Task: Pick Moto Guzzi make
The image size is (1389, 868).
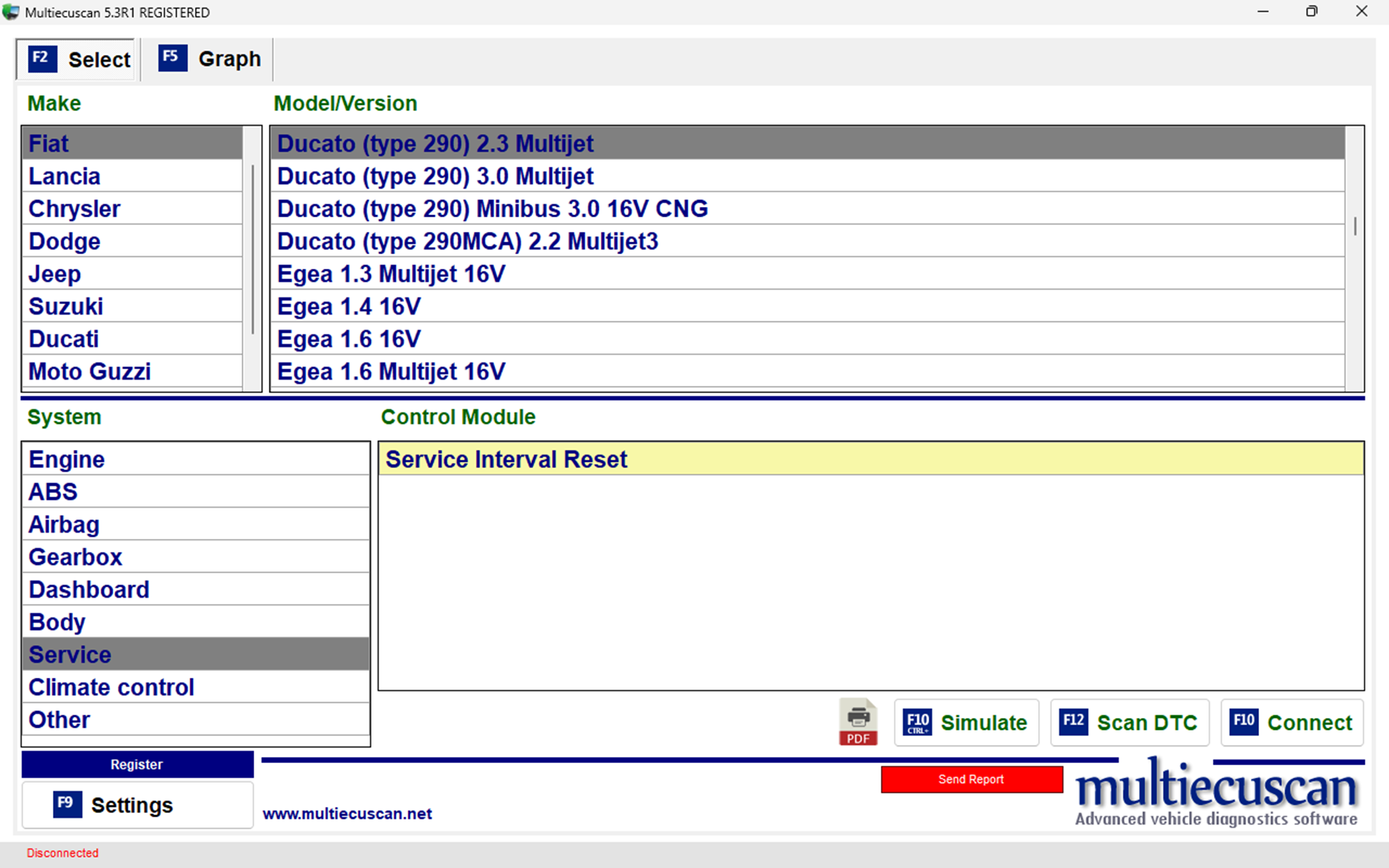Action: [132, 372]
